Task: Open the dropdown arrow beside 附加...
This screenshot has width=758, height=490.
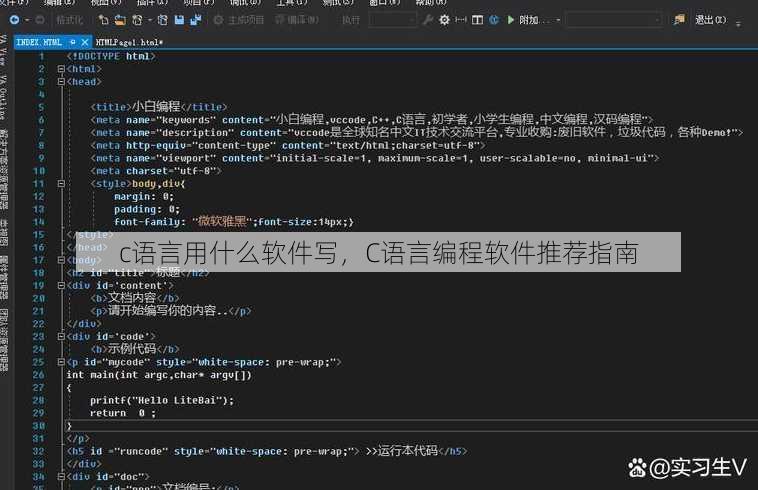Action: [x=558, y=20]
